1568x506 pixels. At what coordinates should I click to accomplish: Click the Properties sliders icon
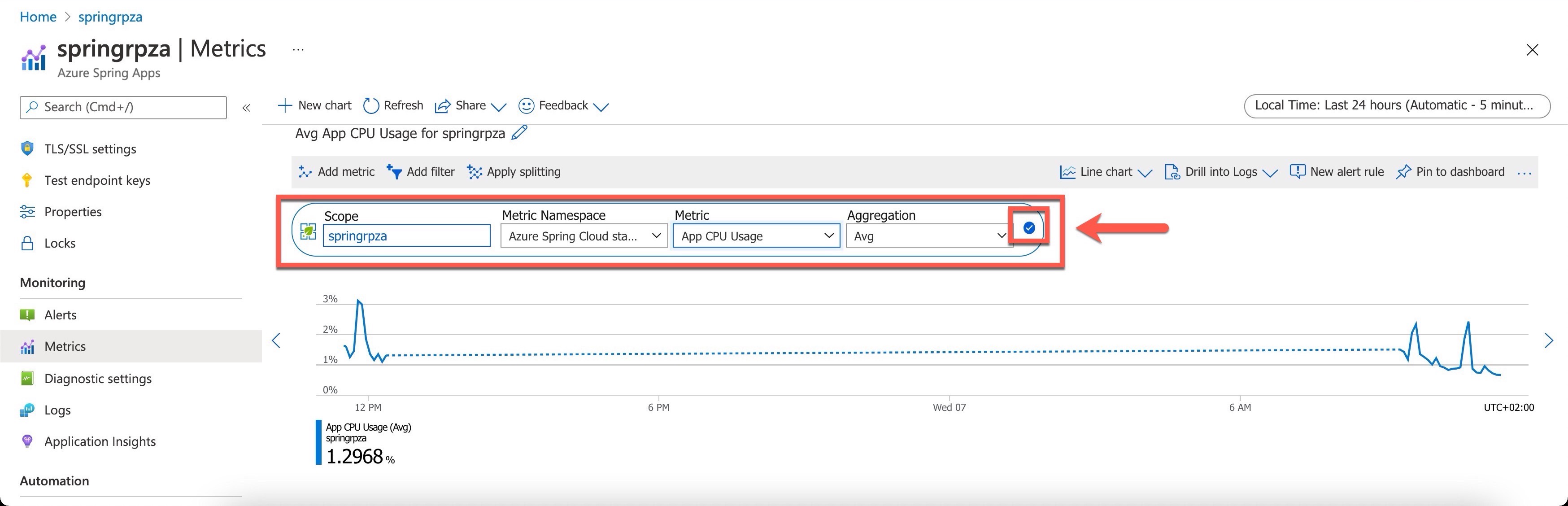[27, 212]
